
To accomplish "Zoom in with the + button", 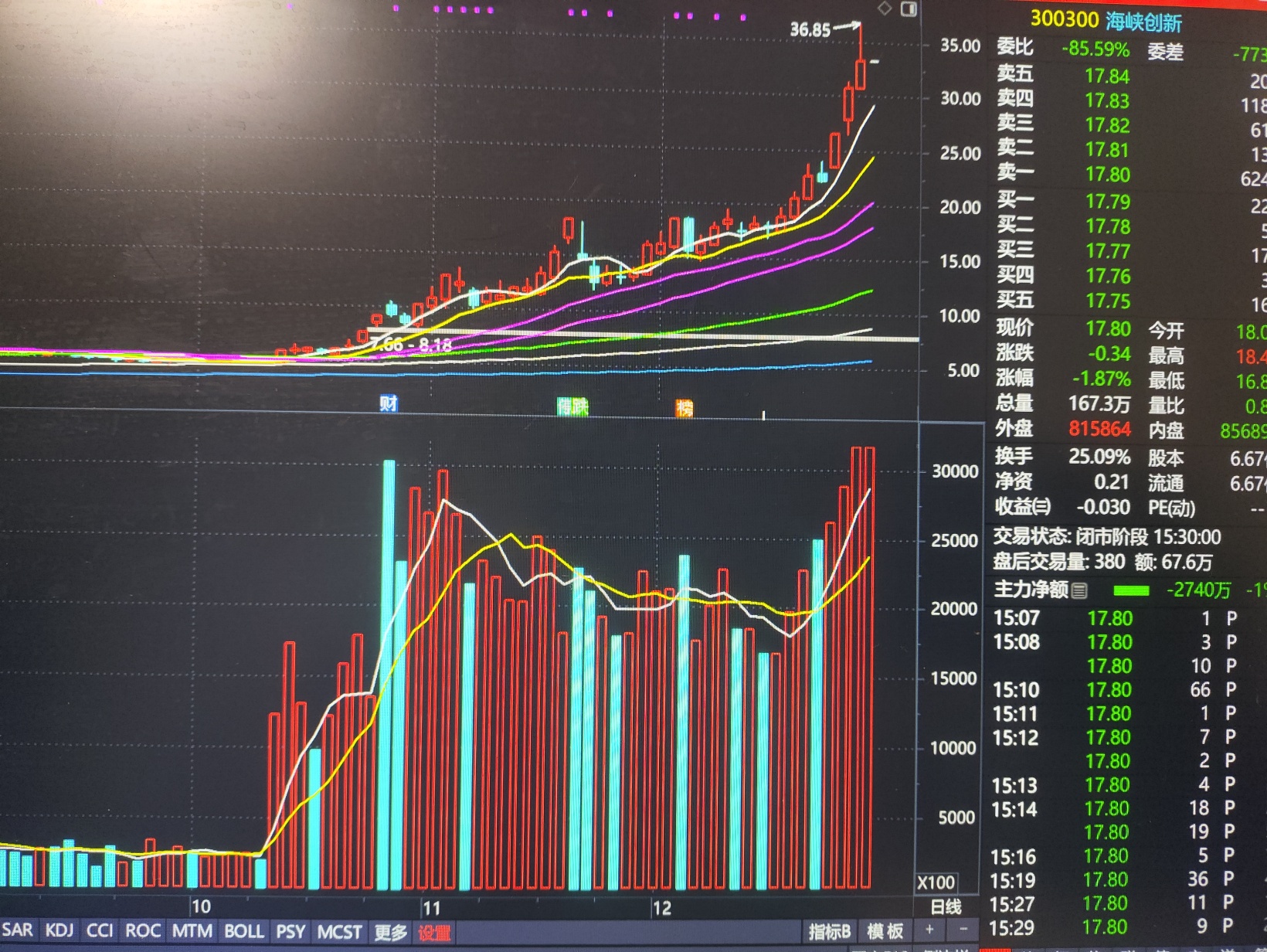I will 929,930.
